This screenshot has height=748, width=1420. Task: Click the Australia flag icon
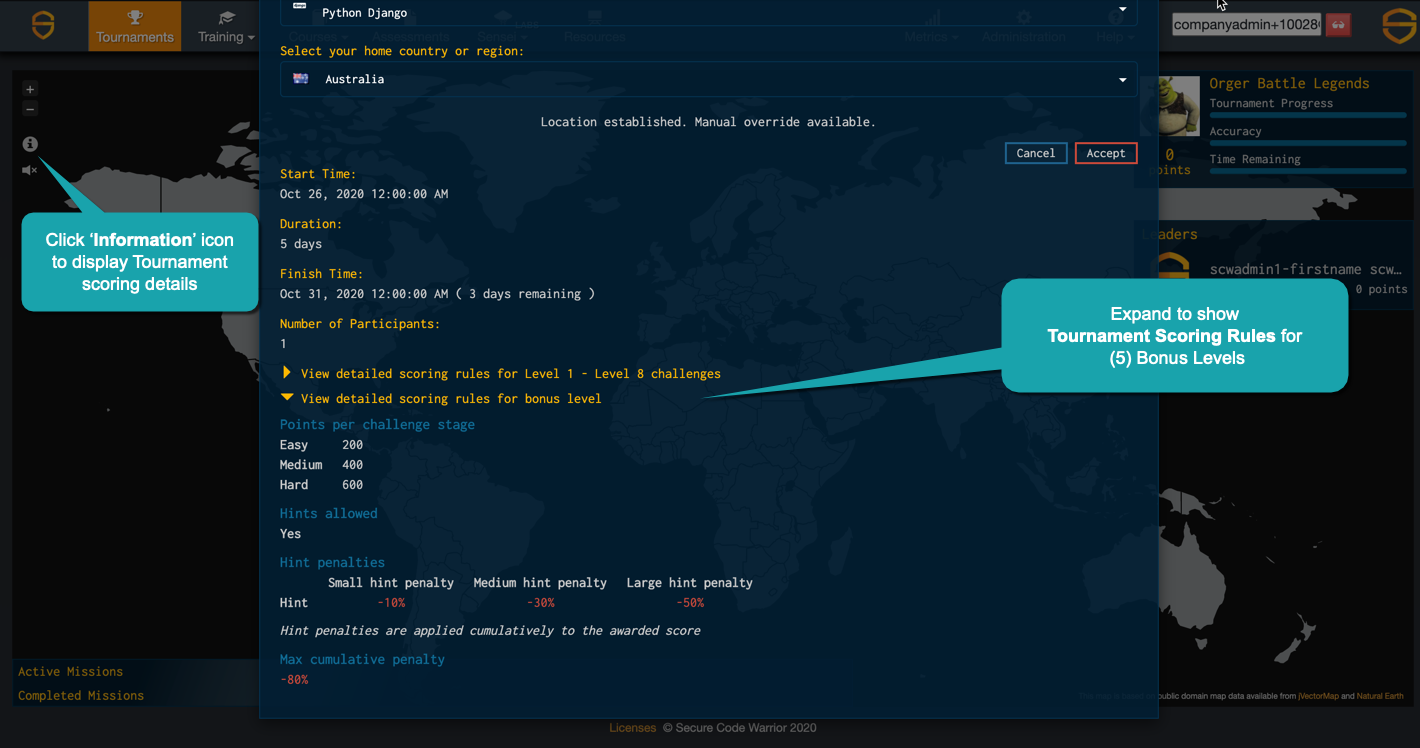pyautogui.click(x=300, y=79)
